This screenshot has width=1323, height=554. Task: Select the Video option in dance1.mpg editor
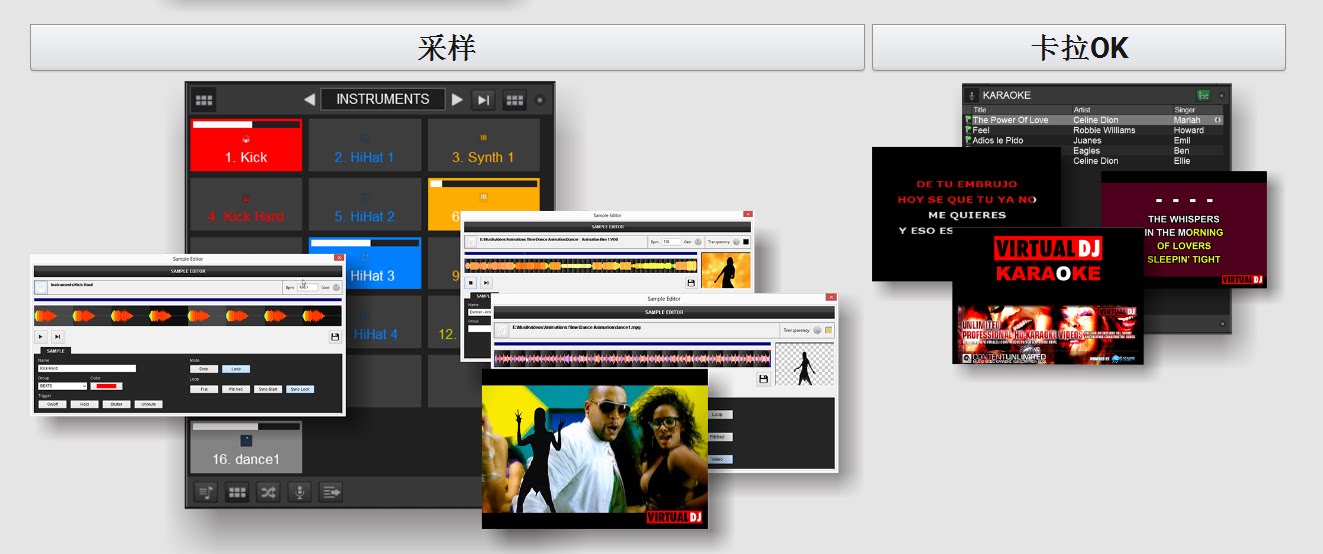(x=719, y=459)
